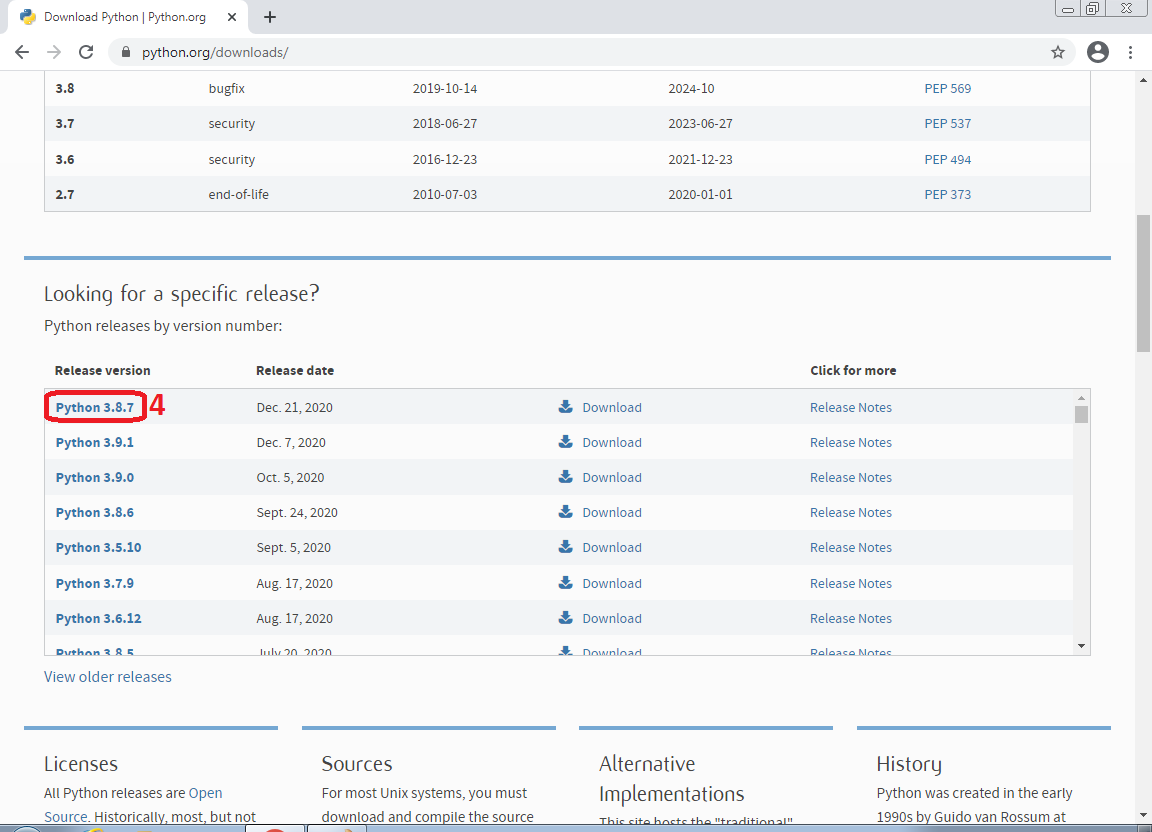Bookmark this page with star icon
This screenshot has width=1152, height=832.
pyautogui.click(x=1057, y=52)
